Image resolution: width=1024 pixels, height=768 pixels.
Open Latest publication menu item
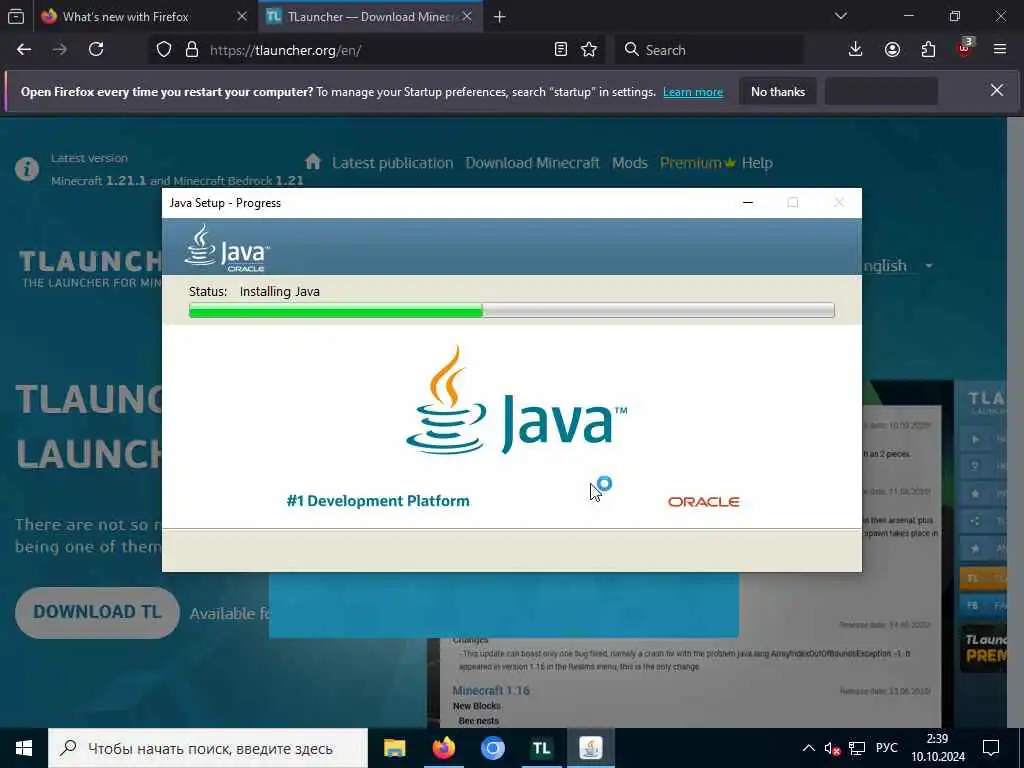pyautogui.click(x=392, y=163)
